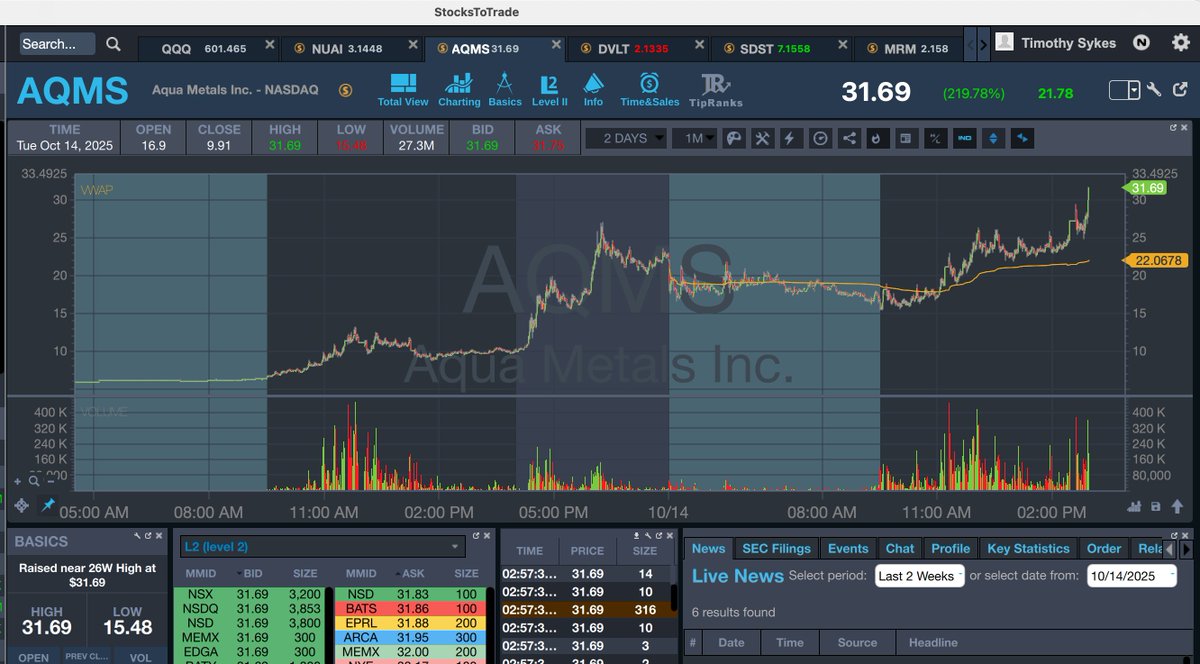
Task: Open the Charting module
Action: coord(459,89)
